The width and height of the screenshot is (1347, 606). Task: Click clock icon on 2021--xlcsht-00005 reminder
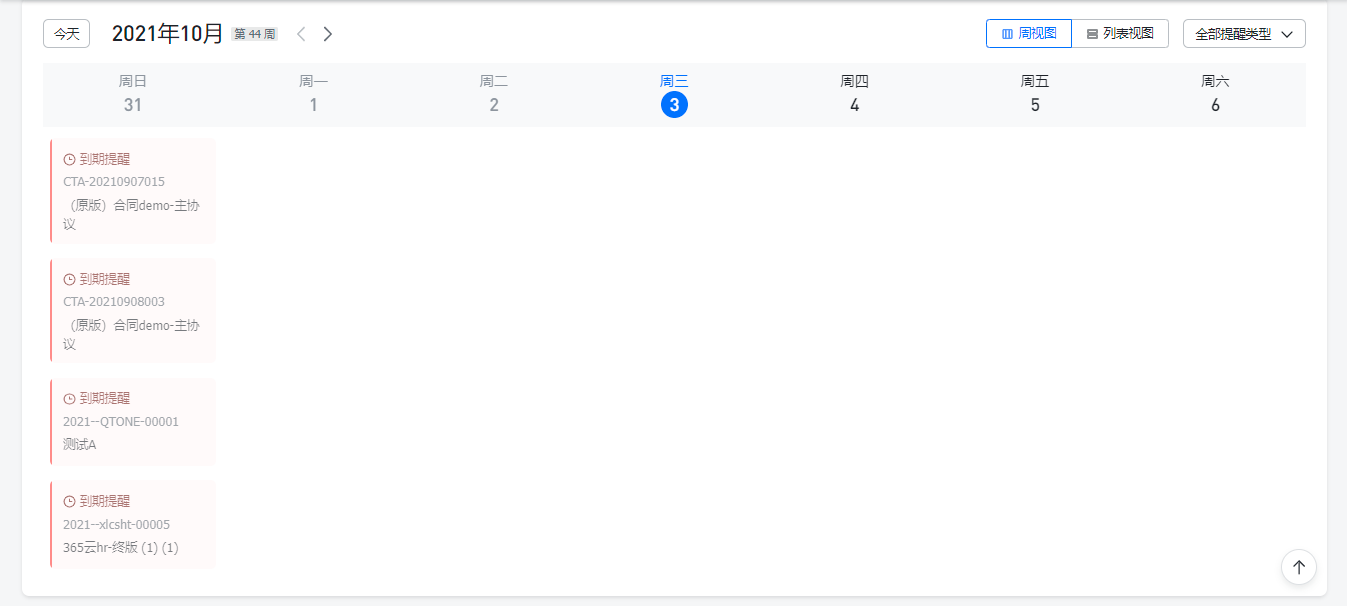(69, 501)
